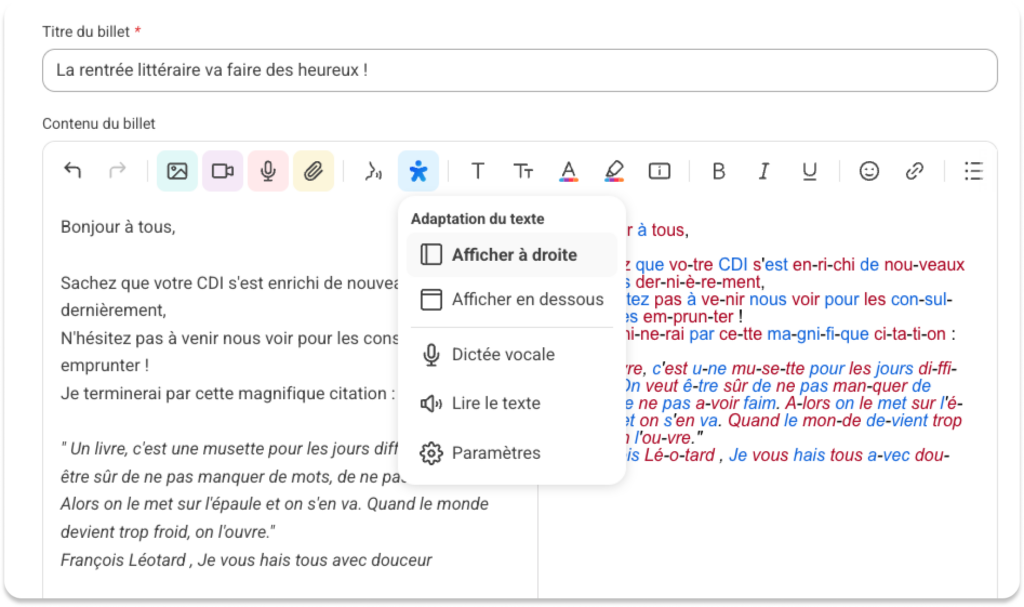
Task: Insert an image using the picture icon
Action: (x=177, y=171)
